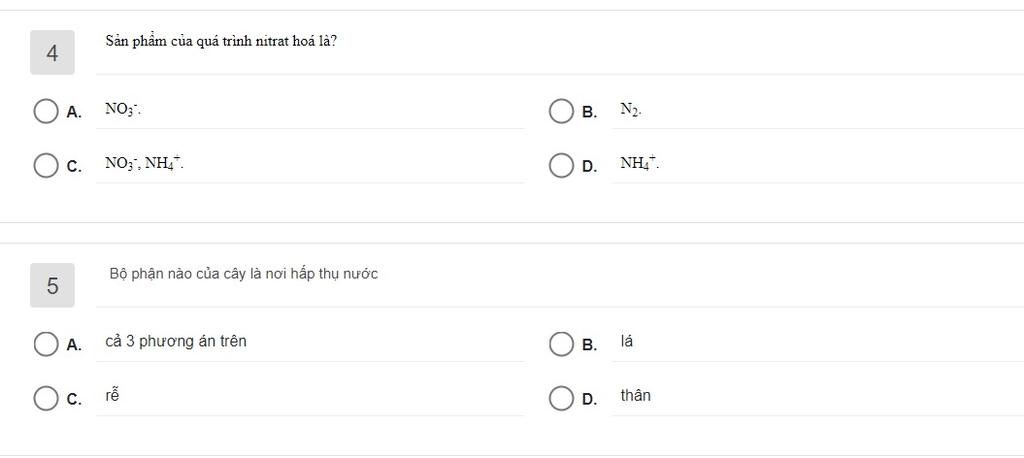Click the lone NO₃⁻ answer text
Image resolution: width=1024 pixels, height=458 pixels.
pyautogui.click(x=124, y=109)
